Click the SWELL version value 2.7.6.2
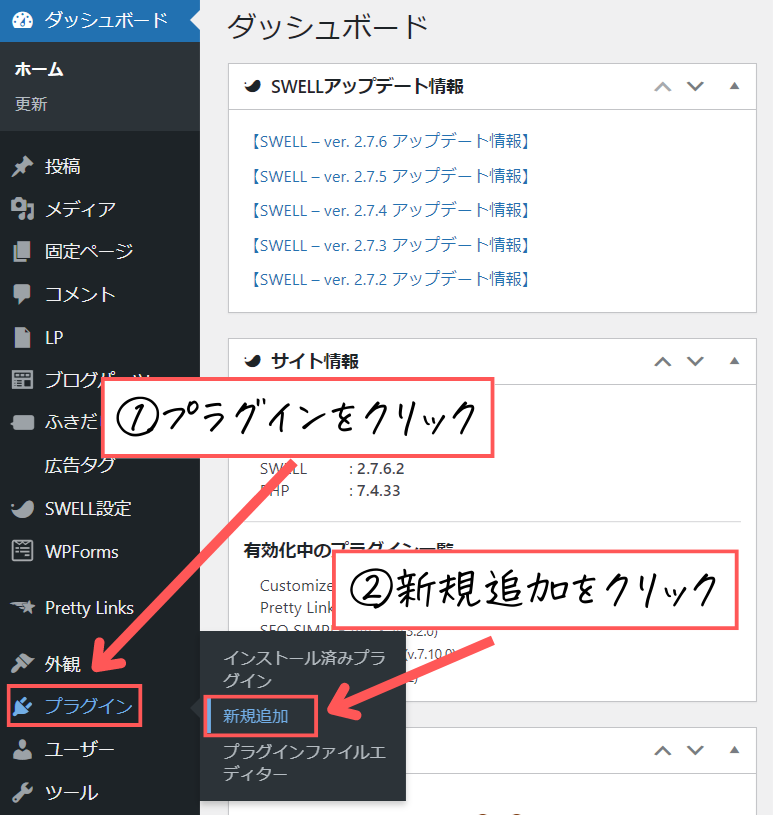This screenshot has width=773, height=815. (x=381, y=469)
